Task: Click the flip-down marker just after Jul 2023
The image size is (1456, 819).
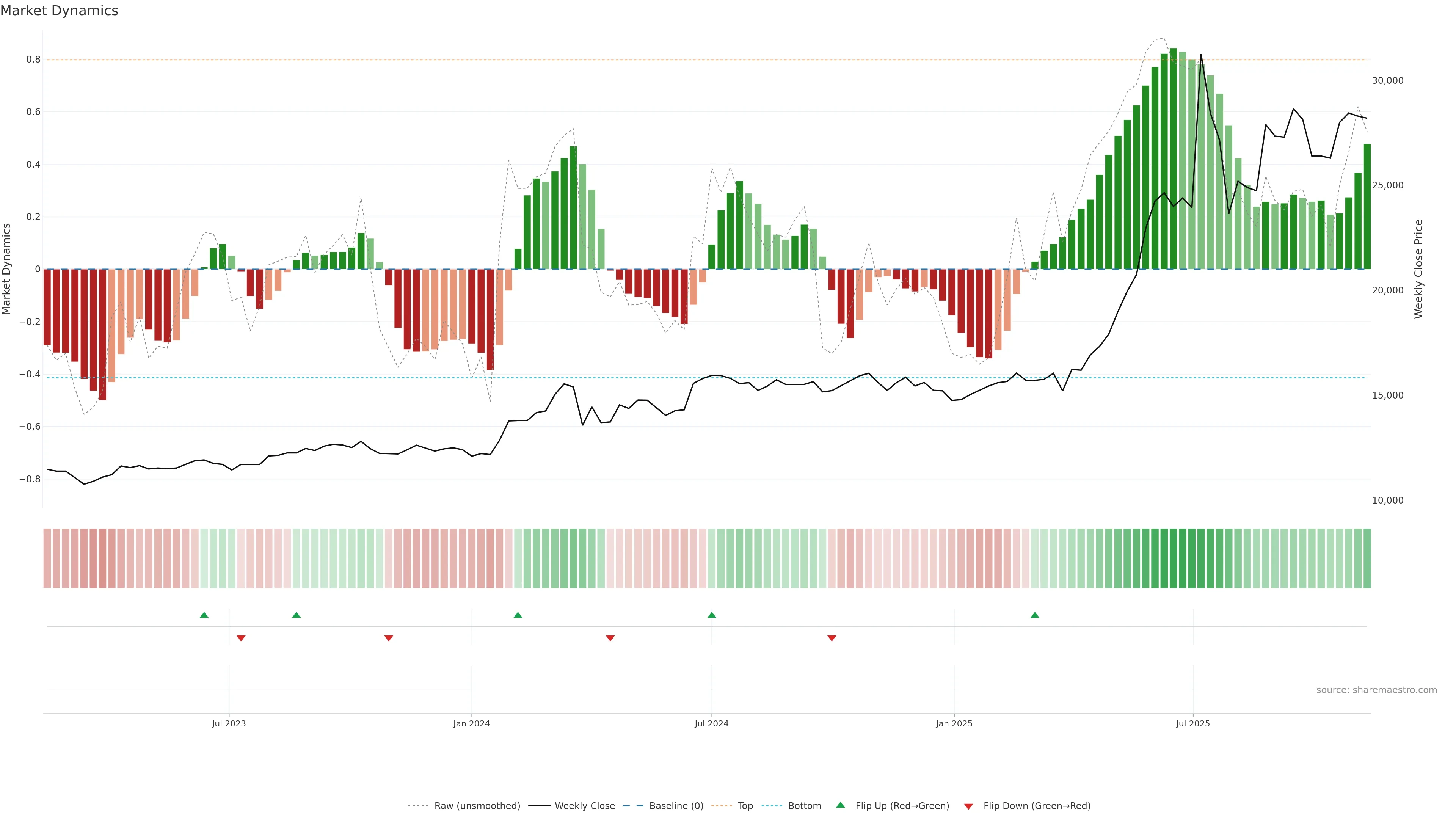Action: [x=241, y=638]
